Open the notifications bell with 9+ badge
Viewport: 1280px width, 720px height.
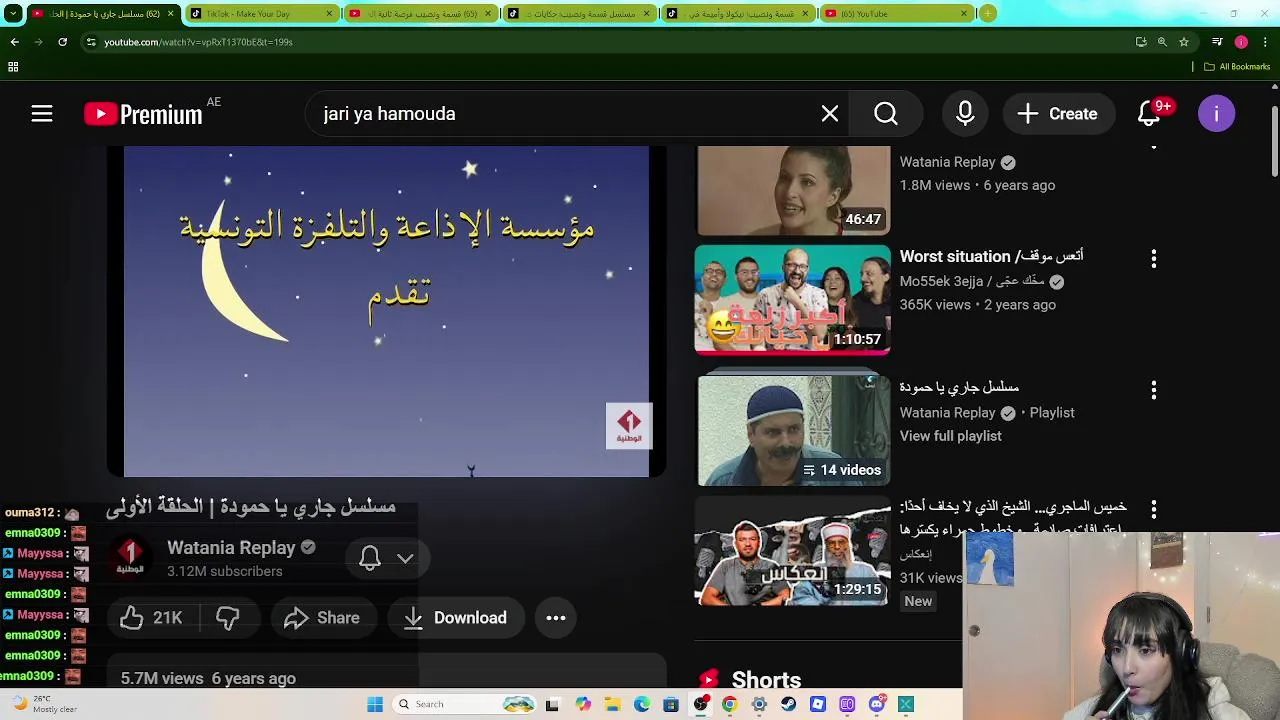coord(1149,114)
